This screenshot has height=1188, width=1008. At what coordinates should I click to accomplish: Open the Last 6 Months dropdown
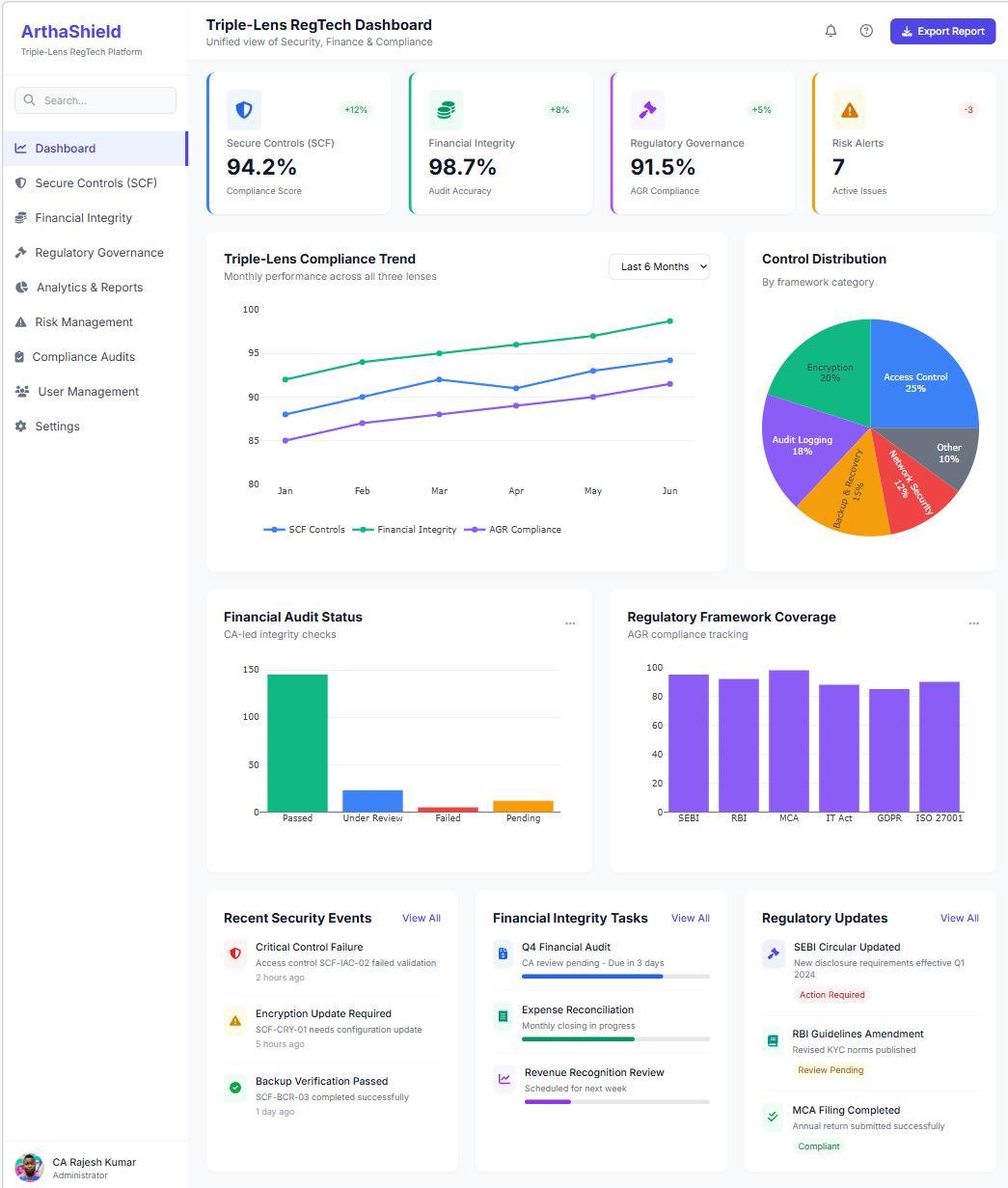tap(659, 266)
